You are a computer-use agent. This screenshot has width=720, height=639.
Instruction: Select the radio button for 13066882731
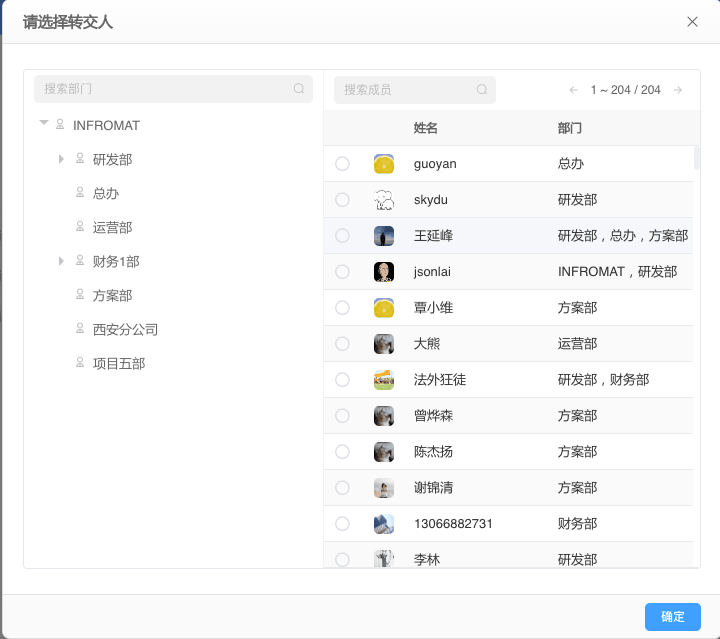[342, 524]
